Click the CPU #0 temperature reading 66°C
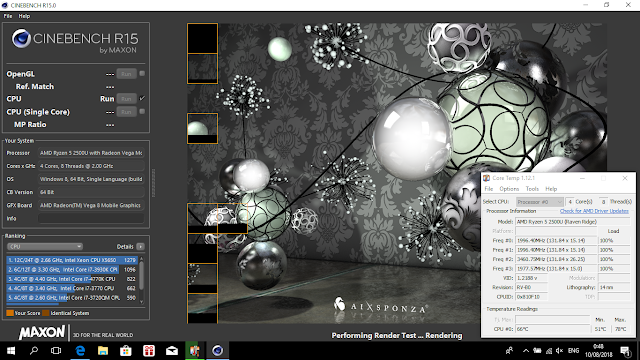The width and height of the screenshot is (640, 360). pos(553,329)
